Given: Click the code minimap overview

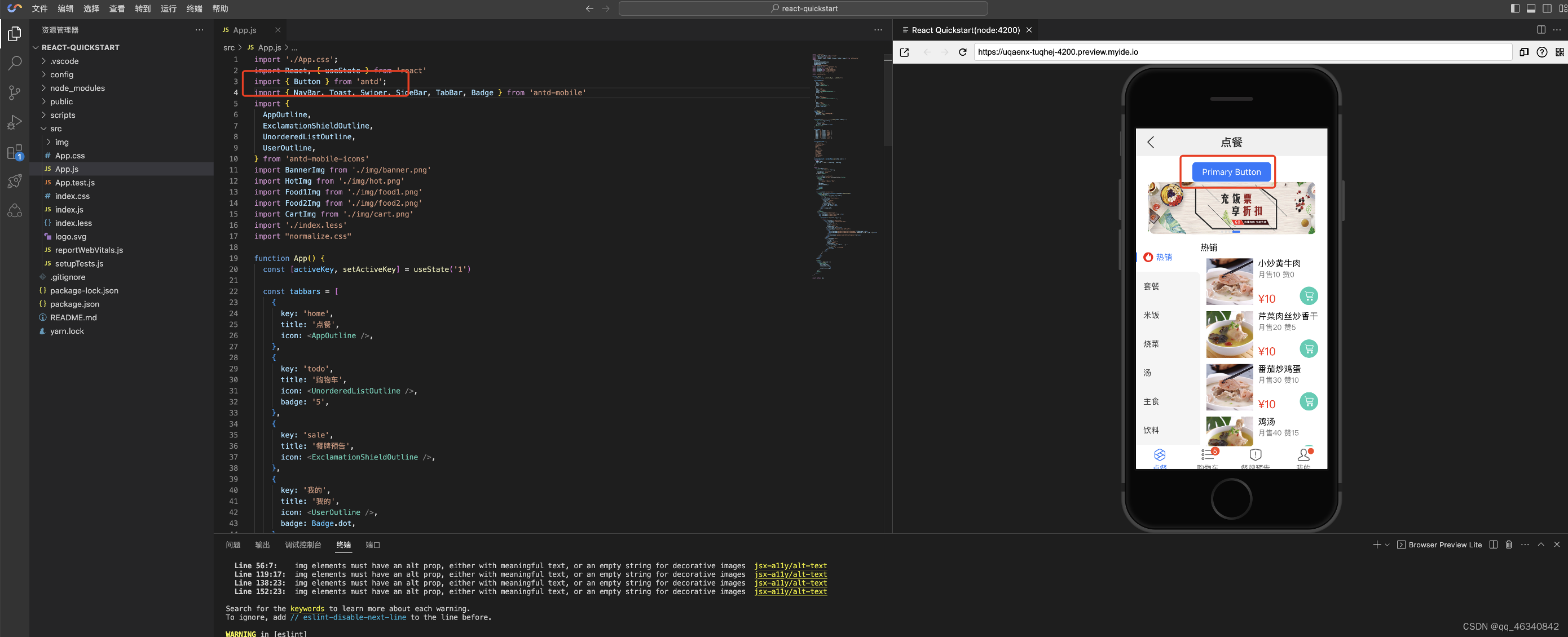Looking at the screenshot, I should click(x=845, y=166).
